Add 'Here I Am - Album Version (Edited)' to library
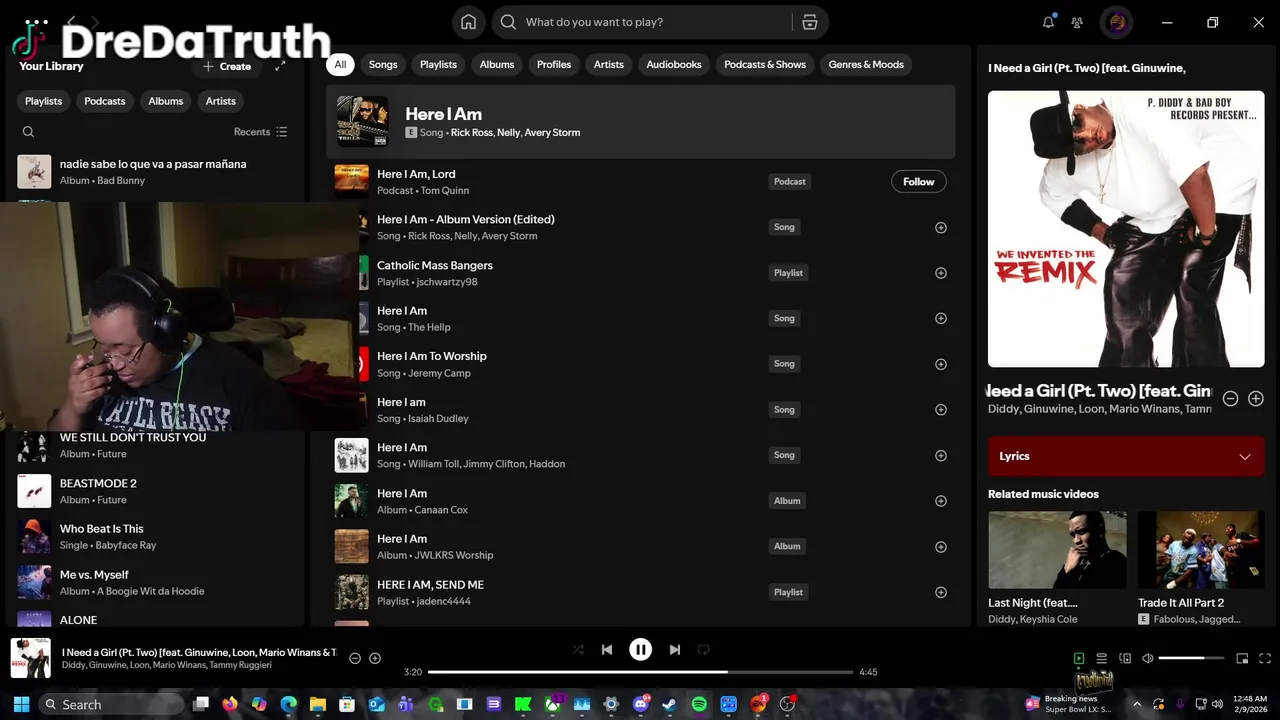Viewport: 1280px width, 720px height. click(940, 228)
